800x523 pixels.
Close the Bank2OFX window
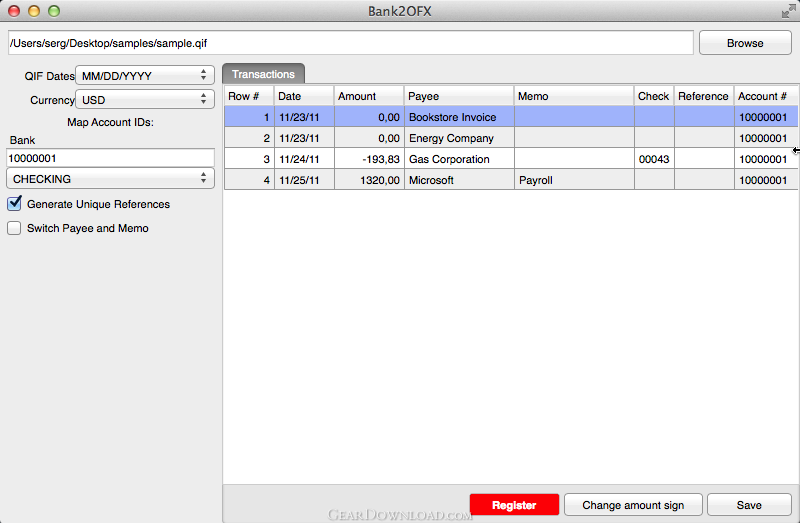tap(14, 11)
